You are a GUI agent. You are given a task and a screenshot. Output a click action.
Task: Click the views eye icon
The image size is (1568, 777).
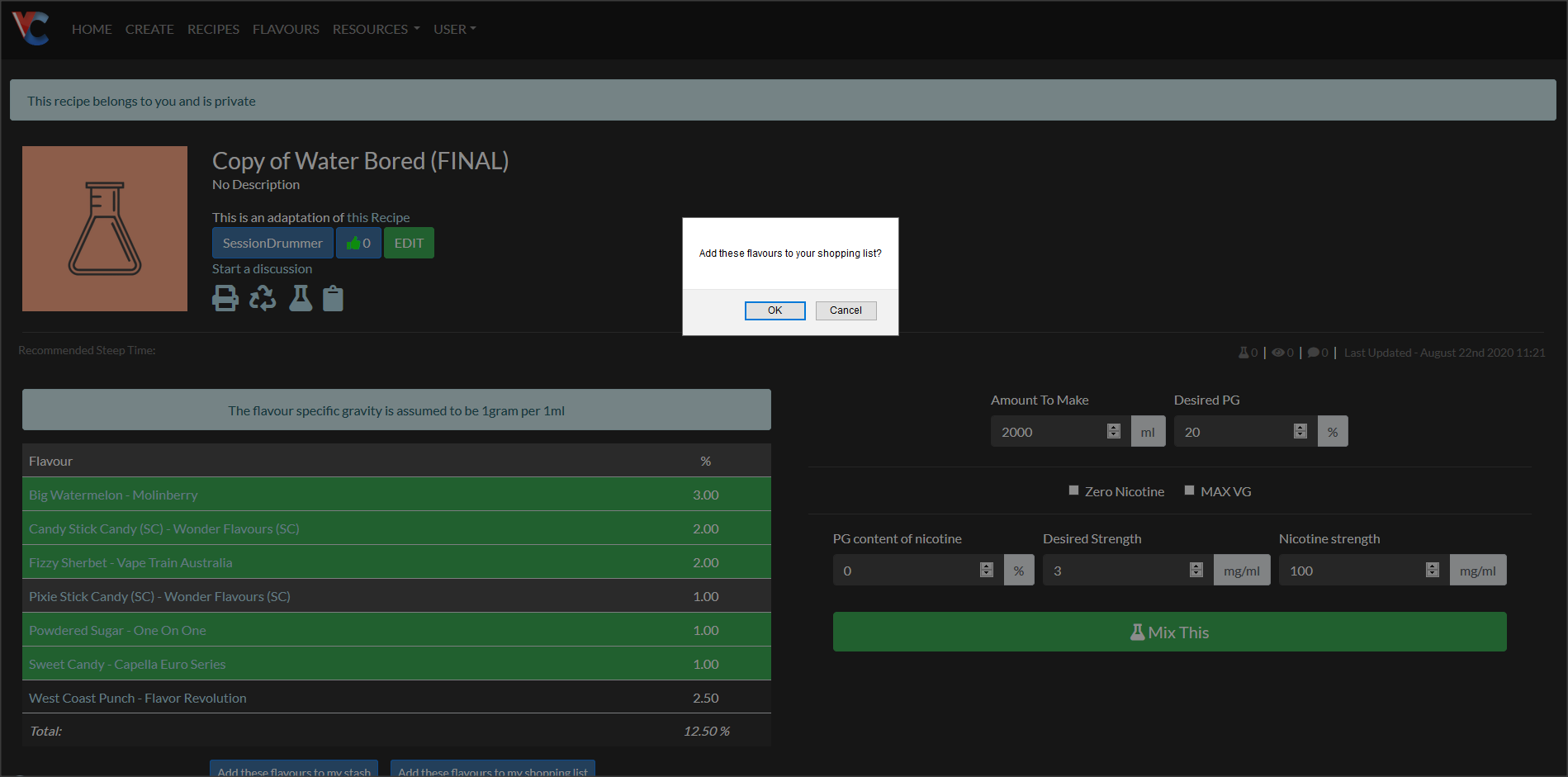pos(1277,353)
